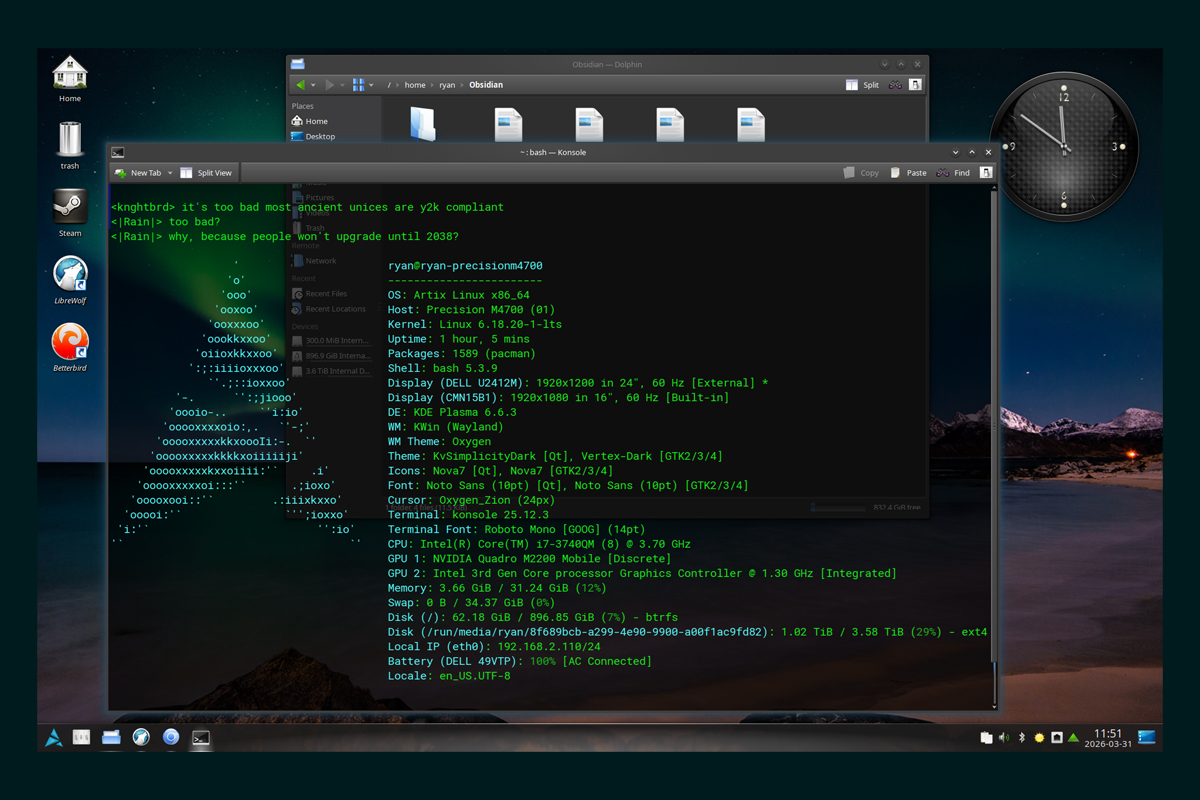Click the Find binoculars button in Konsole
The height and width of the screenshot is (800, 1200).
(x=953, y=173)
